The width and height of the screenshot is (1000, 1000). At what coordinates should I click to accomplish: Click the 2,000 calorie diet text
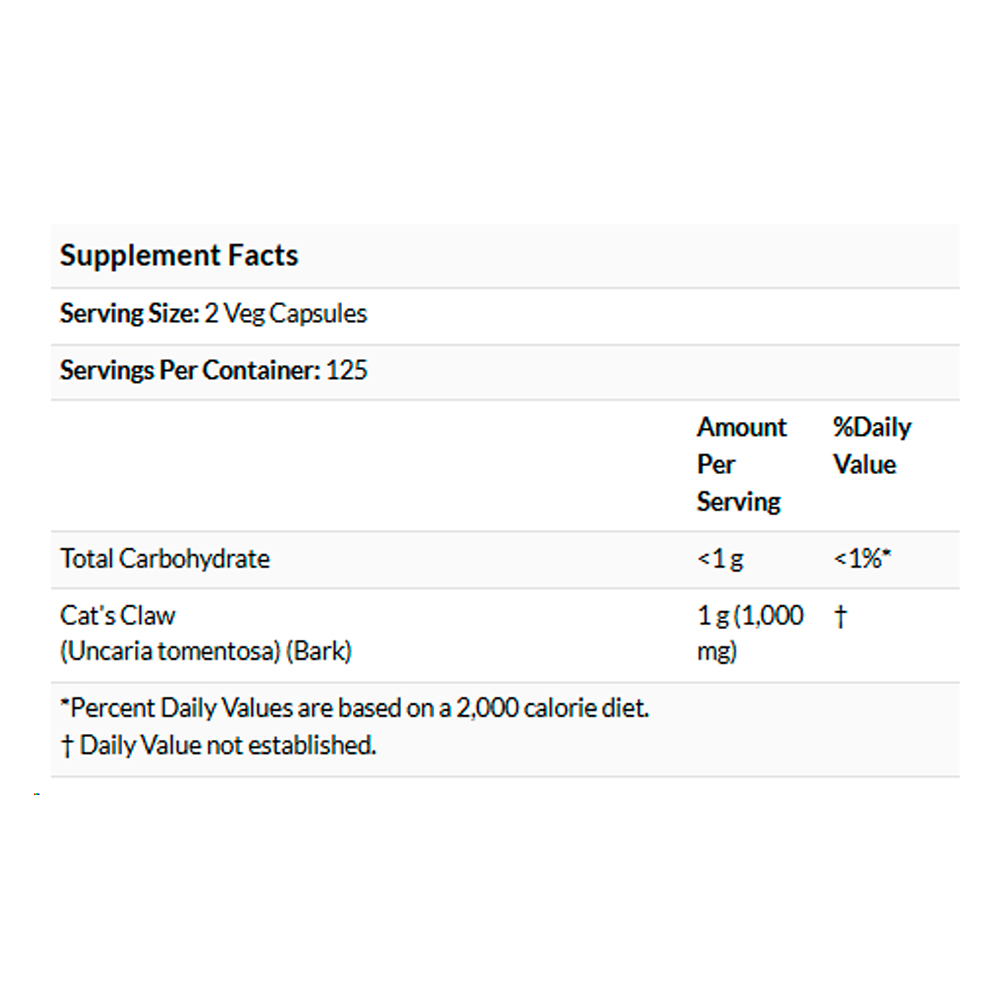point(552,709)
